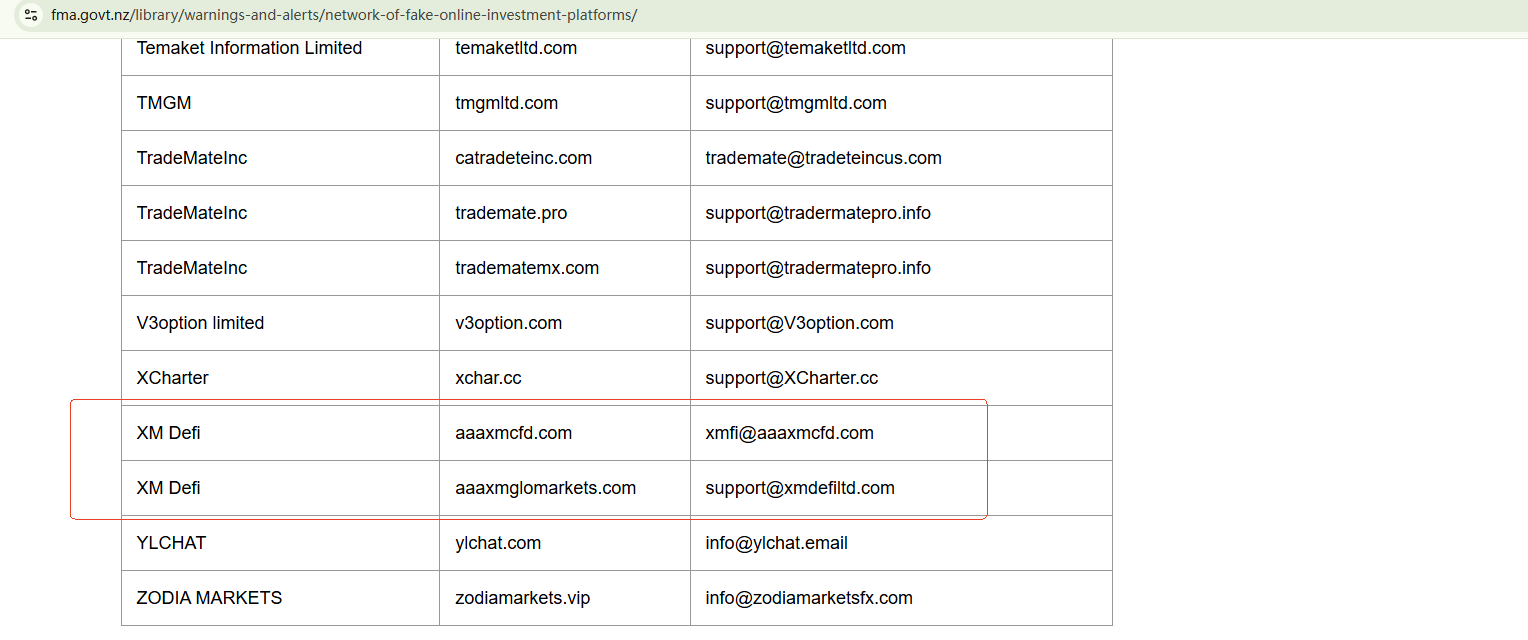
Task: Select support@tradermatepro.info in tradematemx.com row
Action: tap(901, 268)
